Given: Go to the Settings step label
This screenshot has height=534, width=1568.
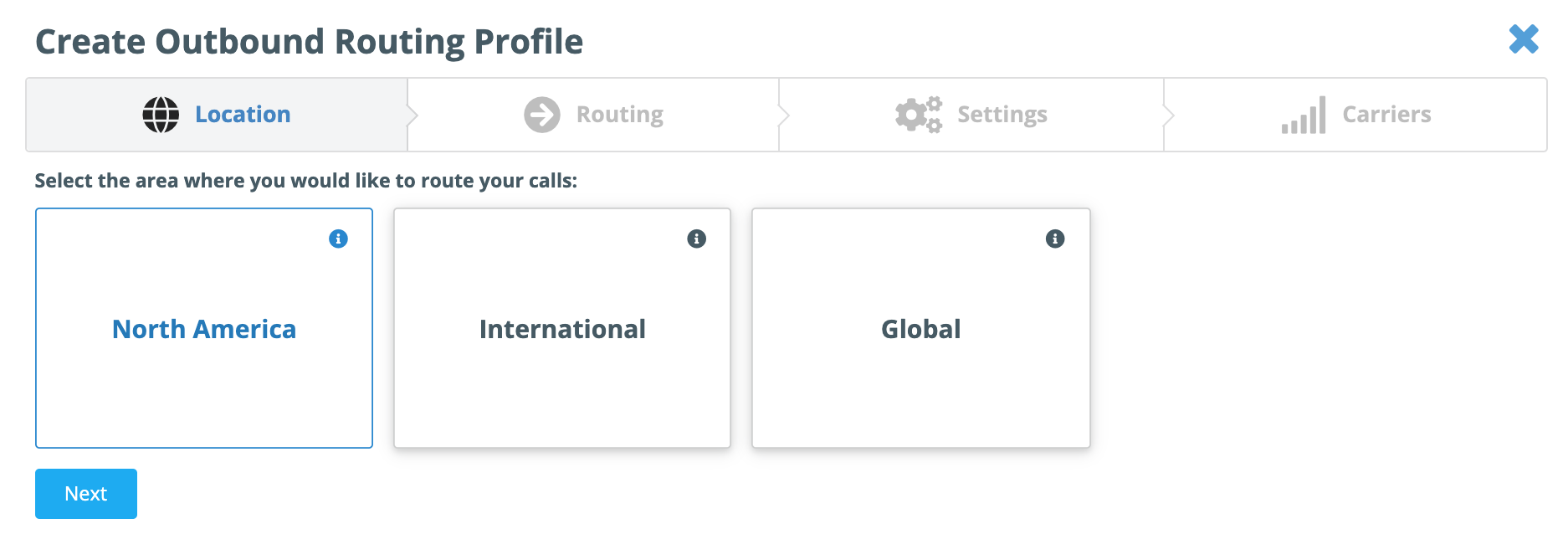Looking at the screenshot, I should pyautogui.click(x=1002, y=115).
